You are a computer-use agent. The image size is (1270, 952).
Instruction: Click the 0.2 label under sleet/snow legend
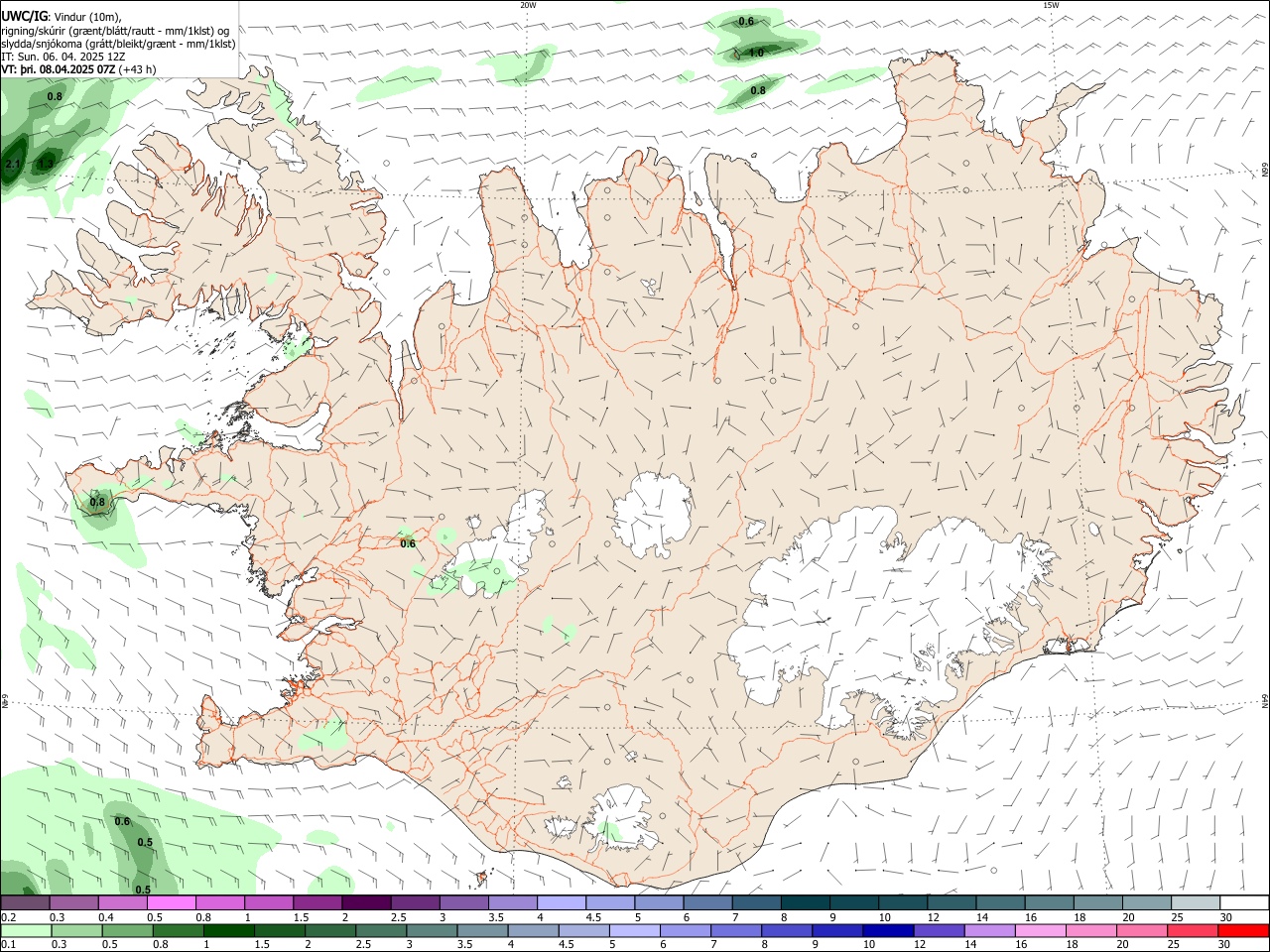point(8,917)
